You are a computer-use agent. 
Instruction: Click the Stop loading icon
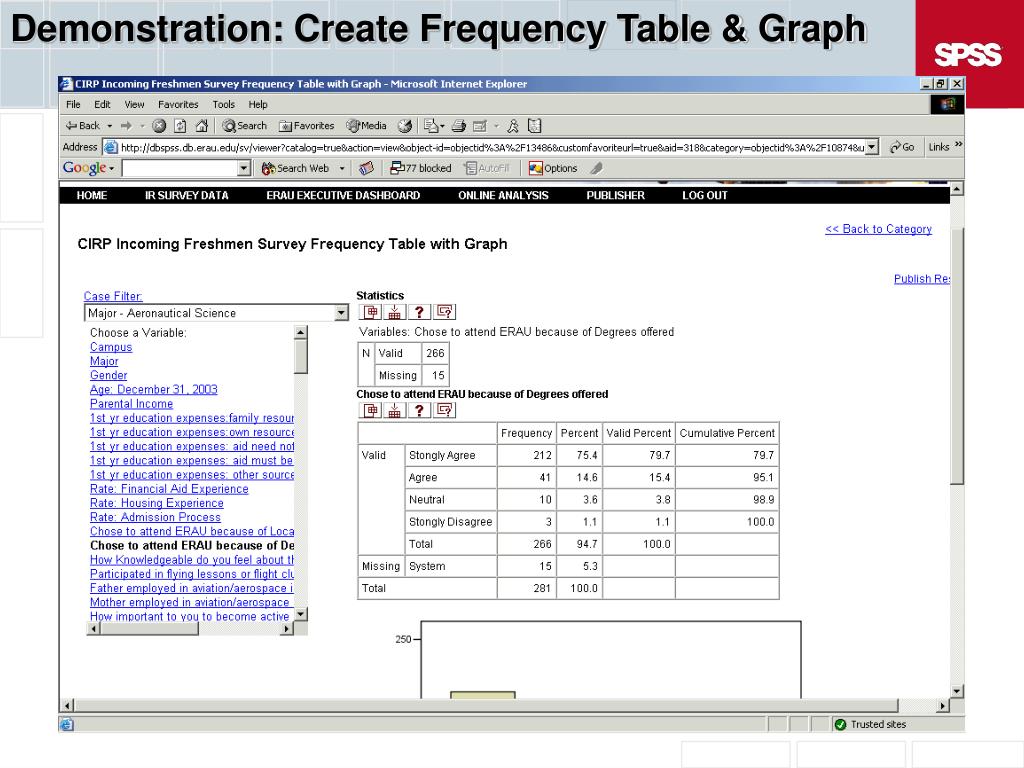point(159,125)
